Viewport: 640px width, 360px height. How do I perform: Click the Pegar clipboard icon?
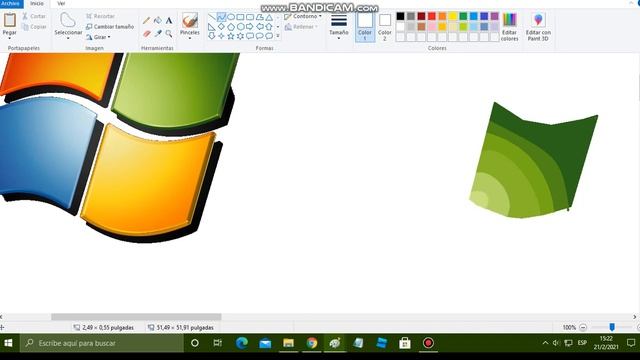[x=9, y=20]
